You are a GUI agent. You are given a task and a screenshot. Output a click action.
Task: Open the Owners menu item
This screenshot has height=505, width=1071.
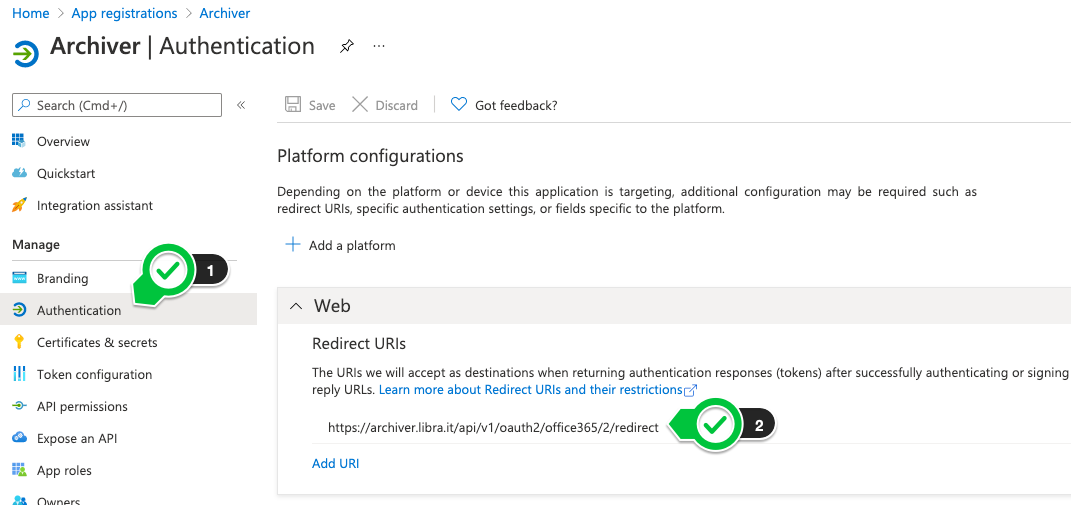(59, 500)
